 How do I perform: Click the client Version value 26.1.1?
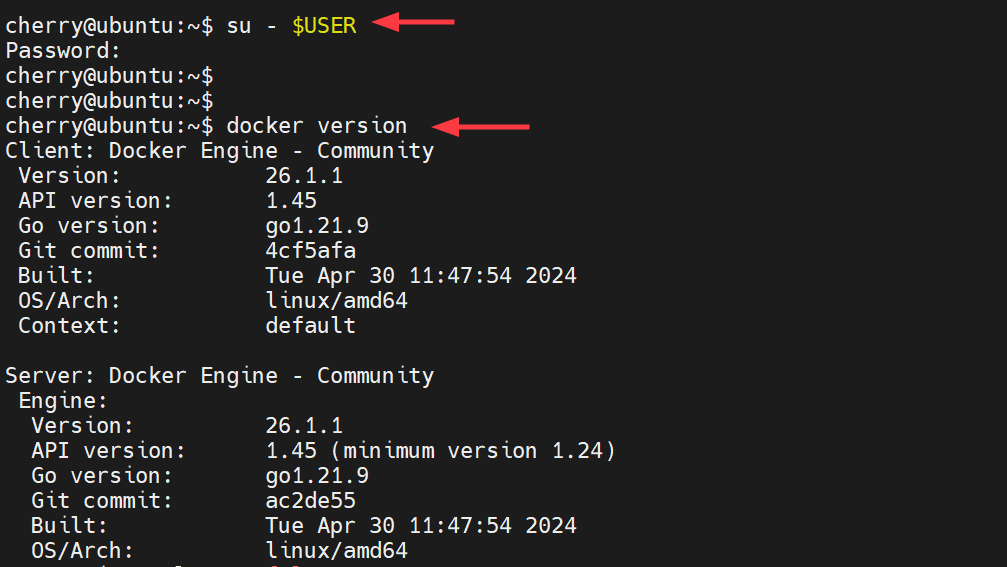[x=304, y=176]
